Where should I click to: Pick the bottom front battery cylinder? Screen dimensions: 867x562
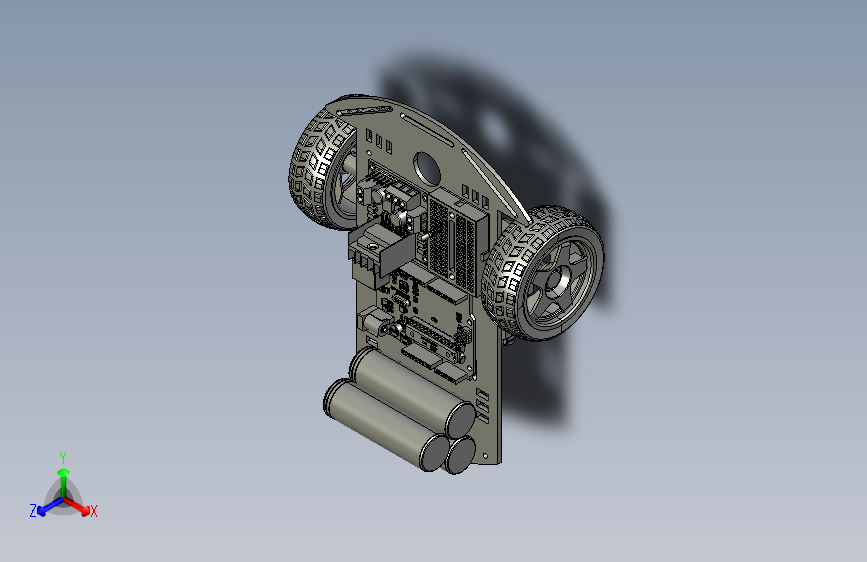coord(386,424)
